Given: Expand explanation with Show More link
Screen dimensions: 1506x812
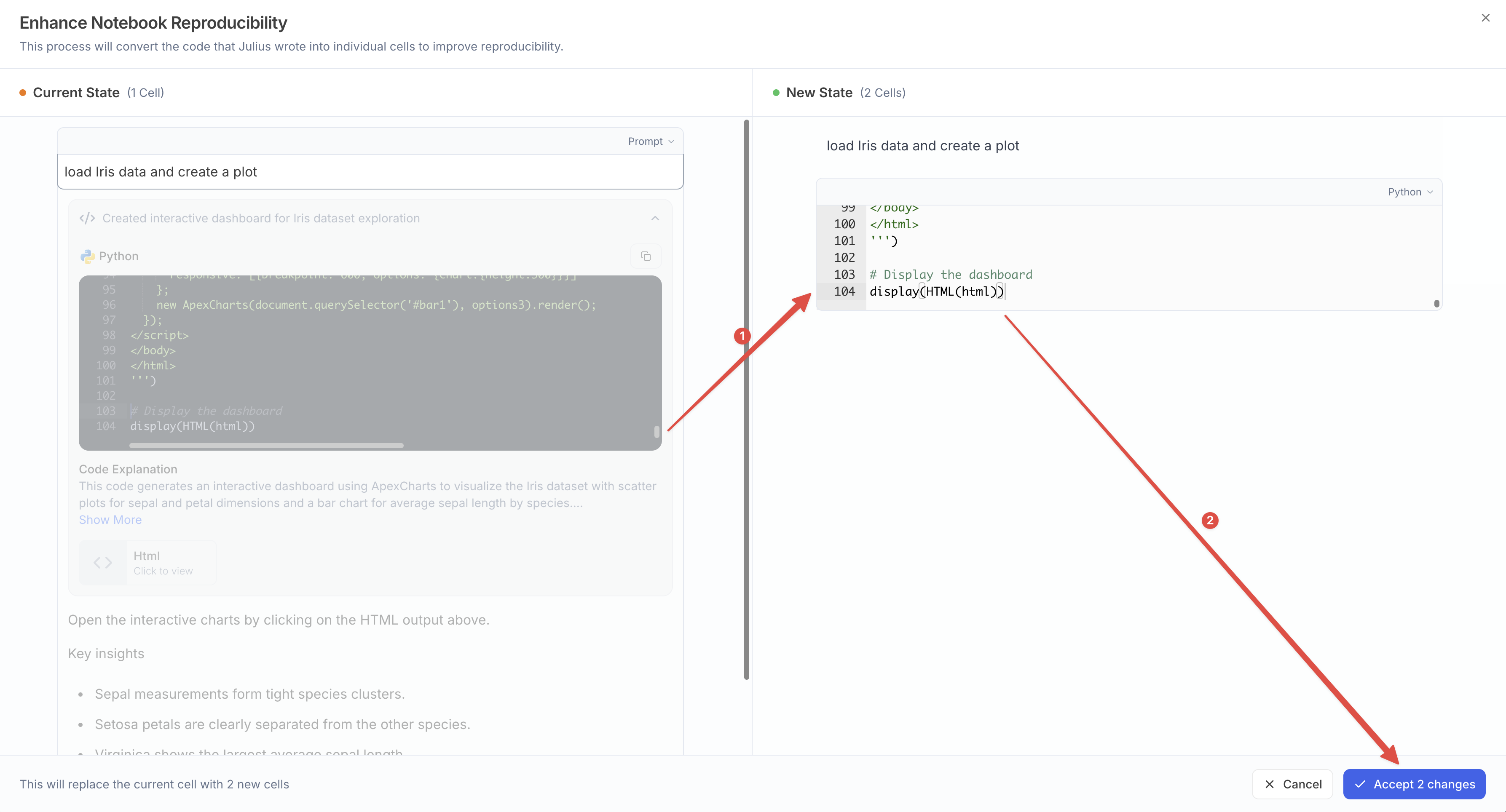Looking at the screenshot, I should (x=110, y=519).
